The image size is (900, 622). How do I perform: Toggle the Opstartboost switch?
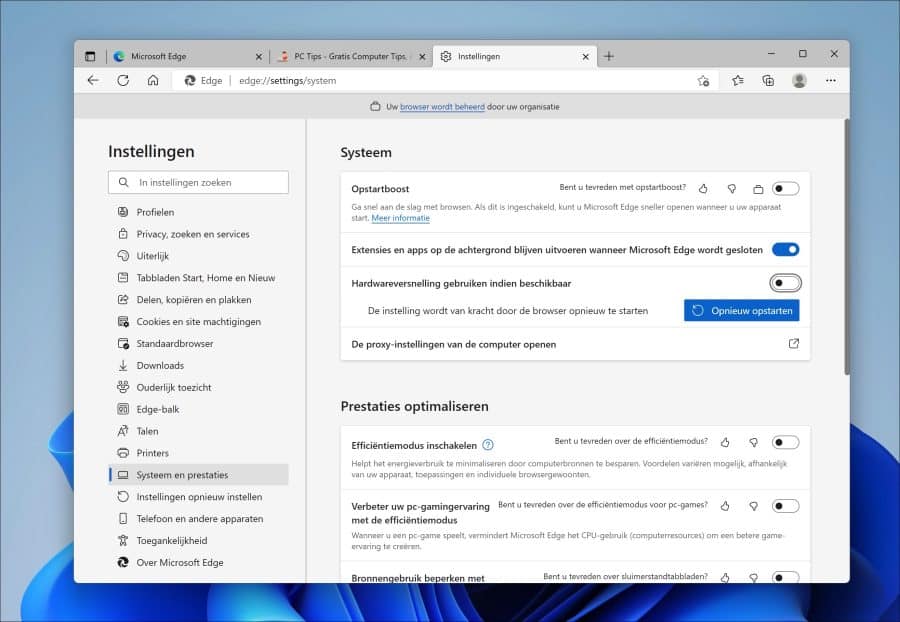pyautogui.click(x=785, y=188)
